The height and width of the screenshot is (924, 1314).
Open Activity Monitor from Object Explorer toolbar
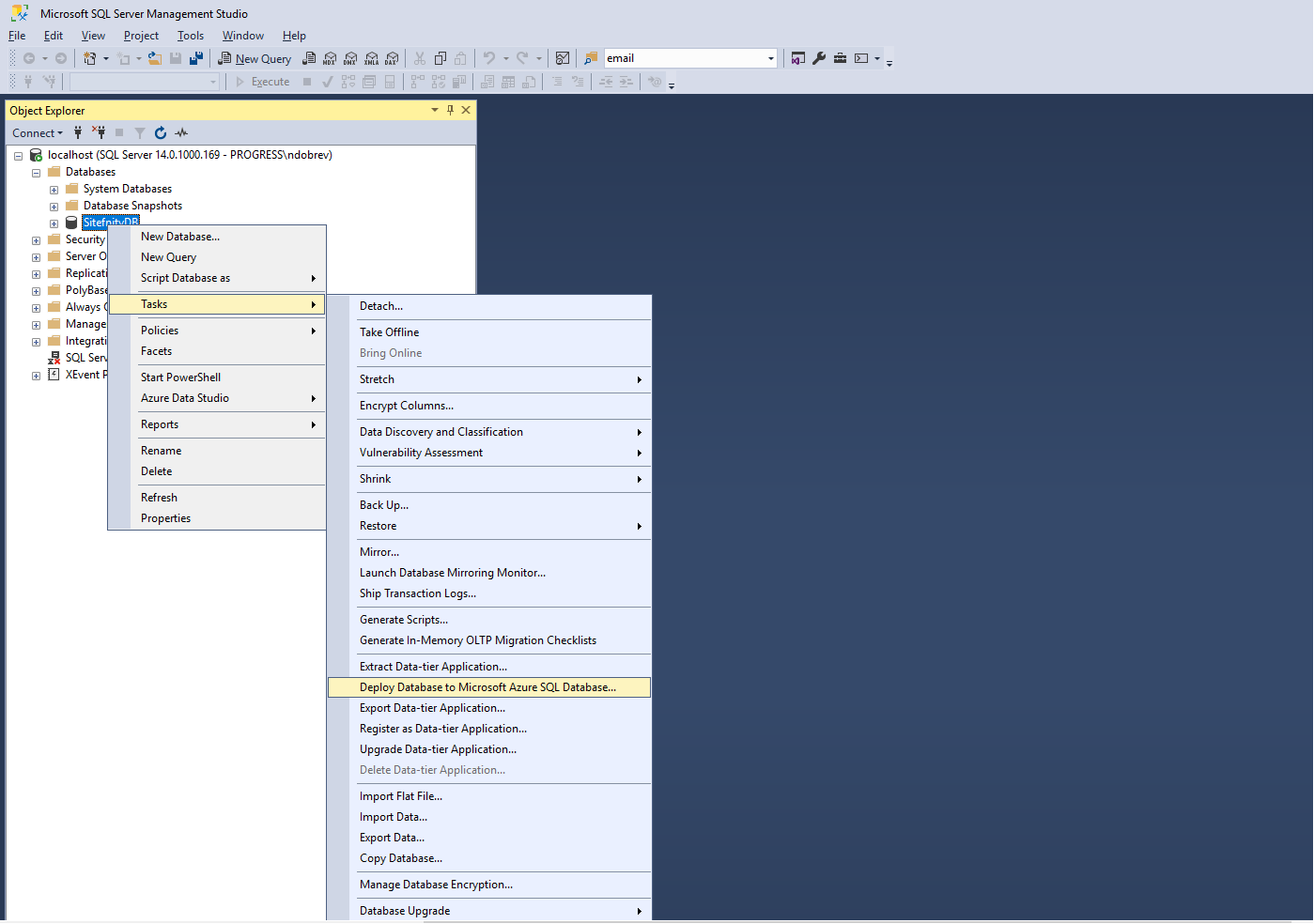tap(181, 133)
